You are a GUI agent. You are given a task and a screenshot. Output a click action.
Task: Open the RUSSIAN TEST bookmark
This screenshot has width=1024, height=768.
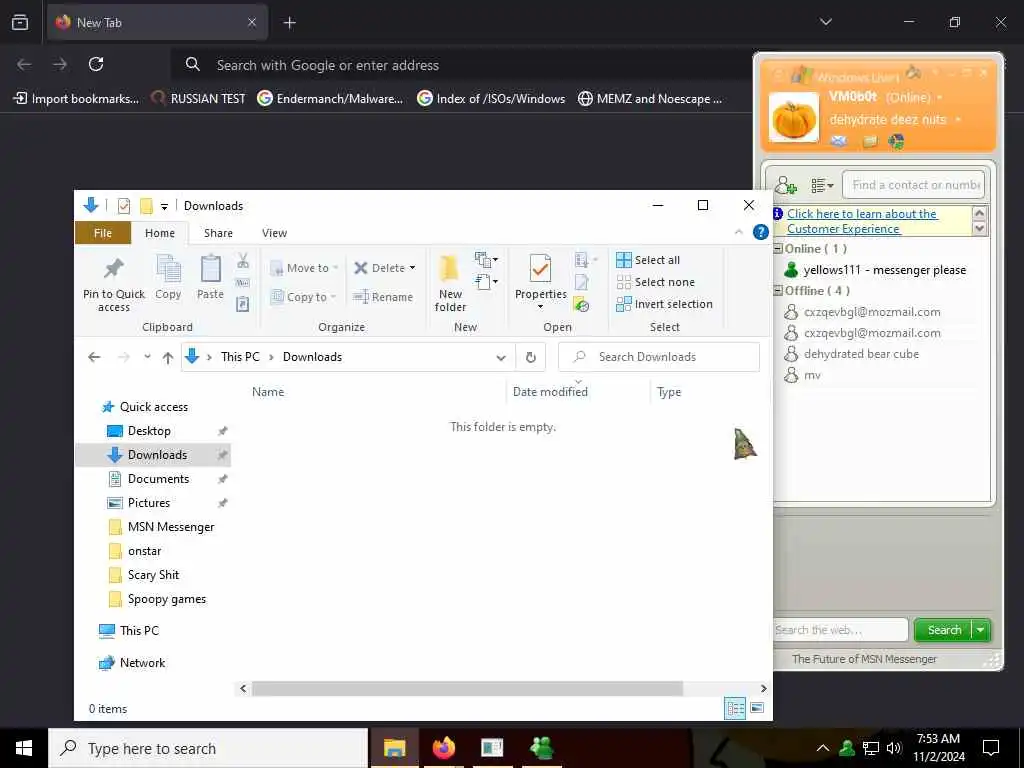pos(198,99)
